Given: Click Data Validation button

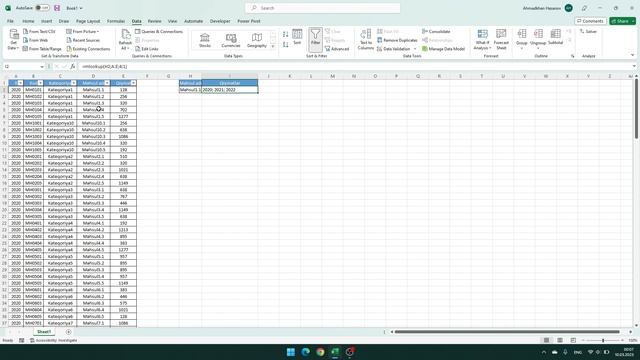Looking at the screenshot, I should [x=394, y=49].
